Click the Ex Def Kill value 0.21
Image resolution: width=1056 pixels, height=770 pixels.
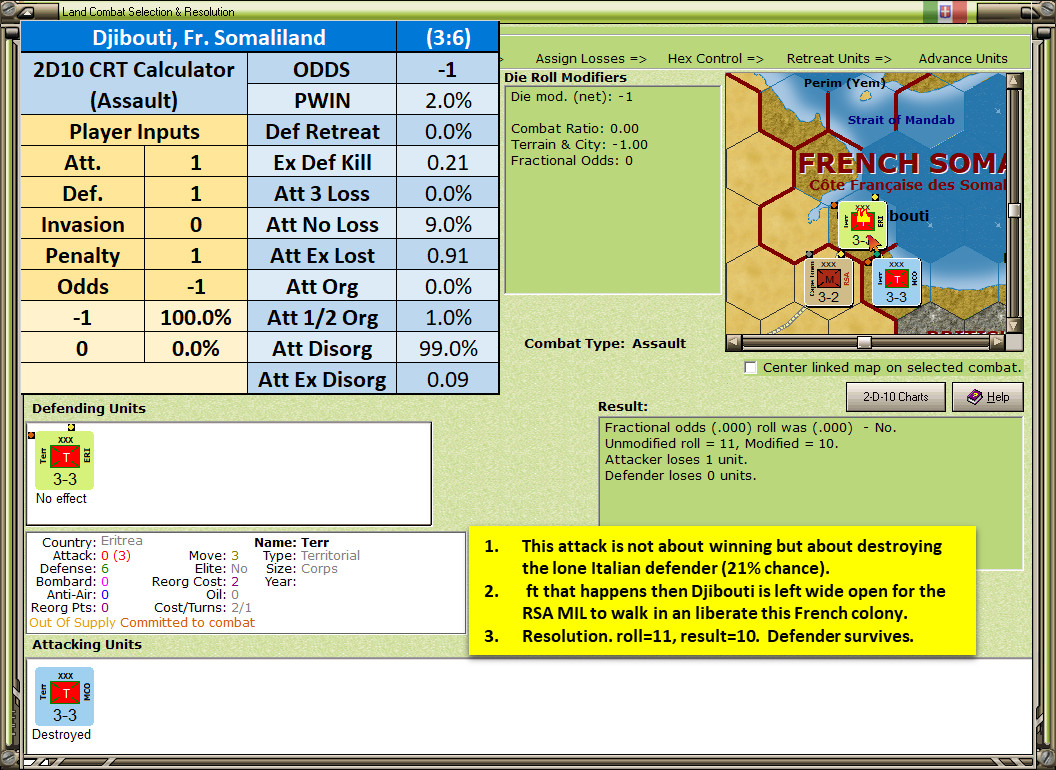tap(448, 162)
